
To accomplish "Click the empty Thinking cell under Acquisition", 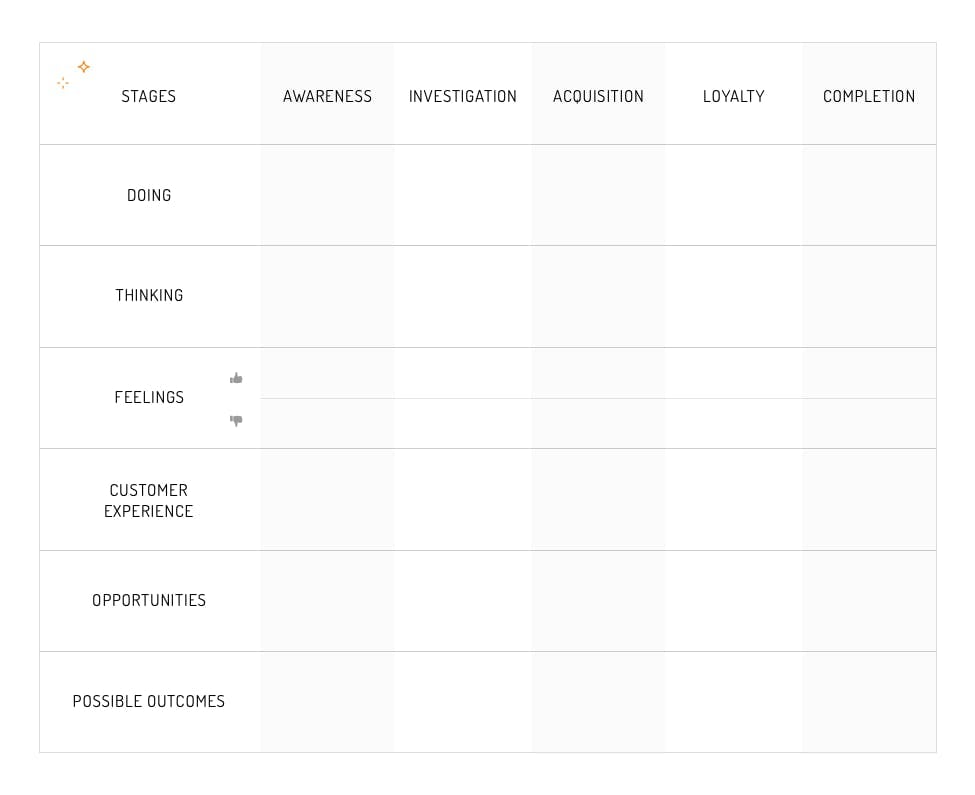I will pos(598,296).
